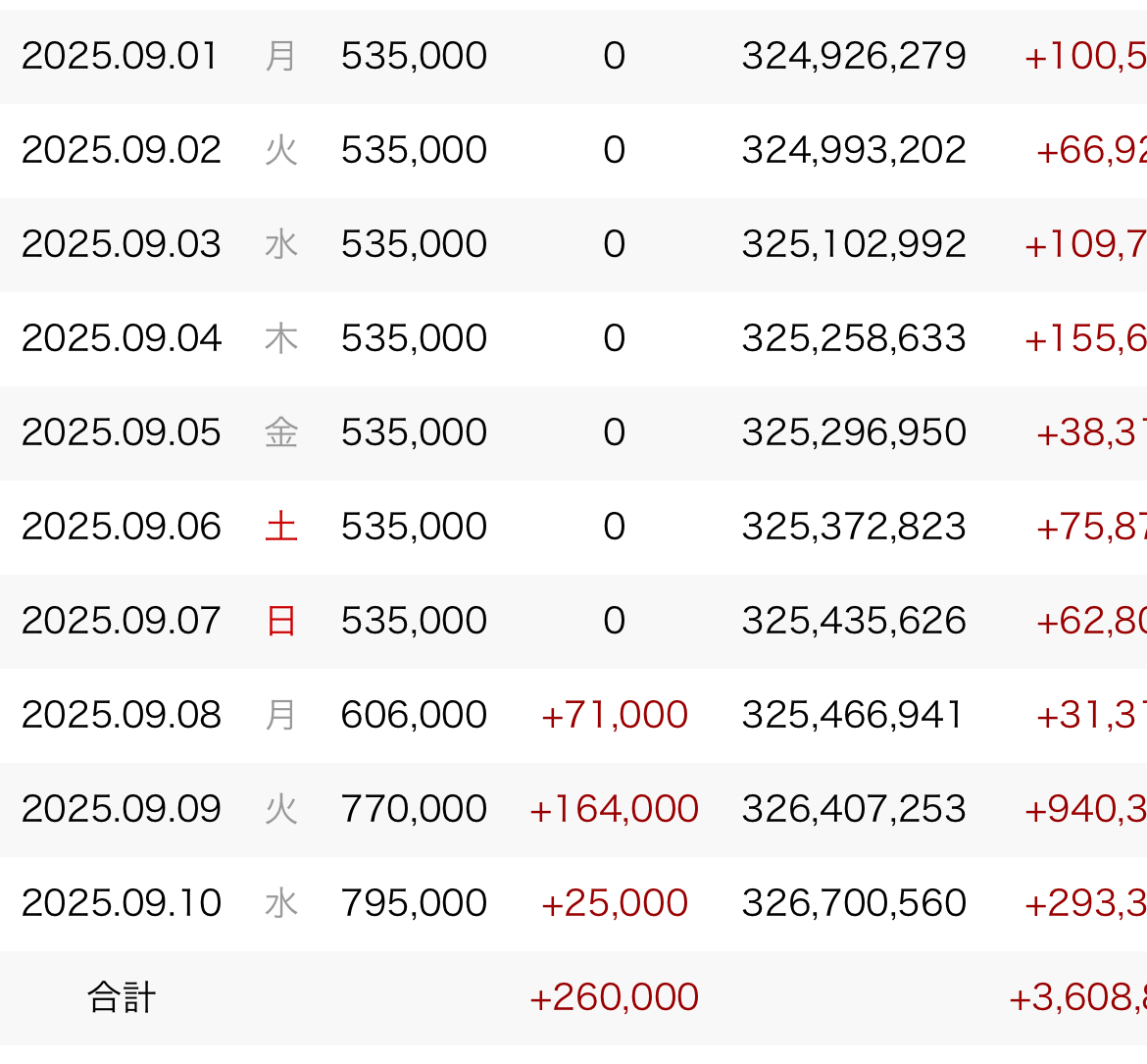Click the cumulative value 325,102,992
Viewport: 1147px width, 1064px height.
854,244
